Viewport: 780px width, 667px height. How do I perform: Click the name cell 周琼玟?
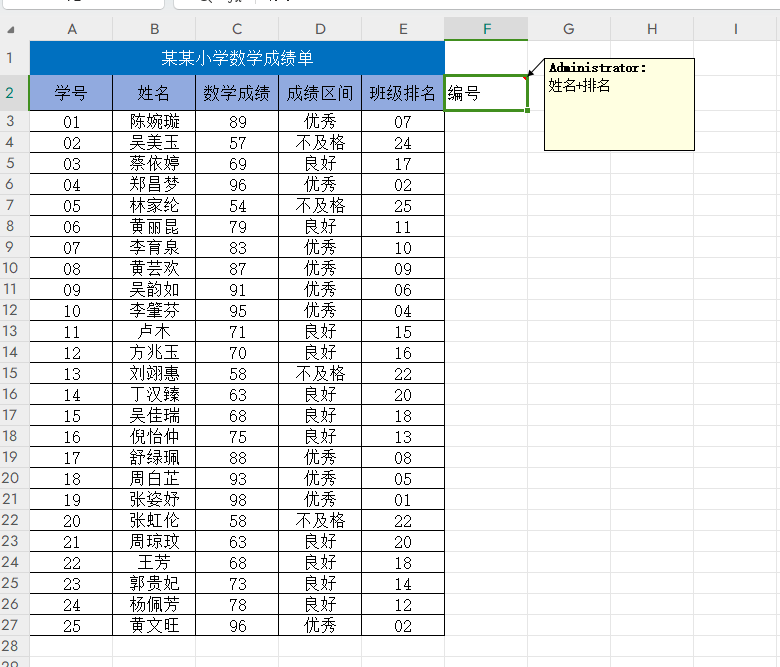click(x=154, y=542)
